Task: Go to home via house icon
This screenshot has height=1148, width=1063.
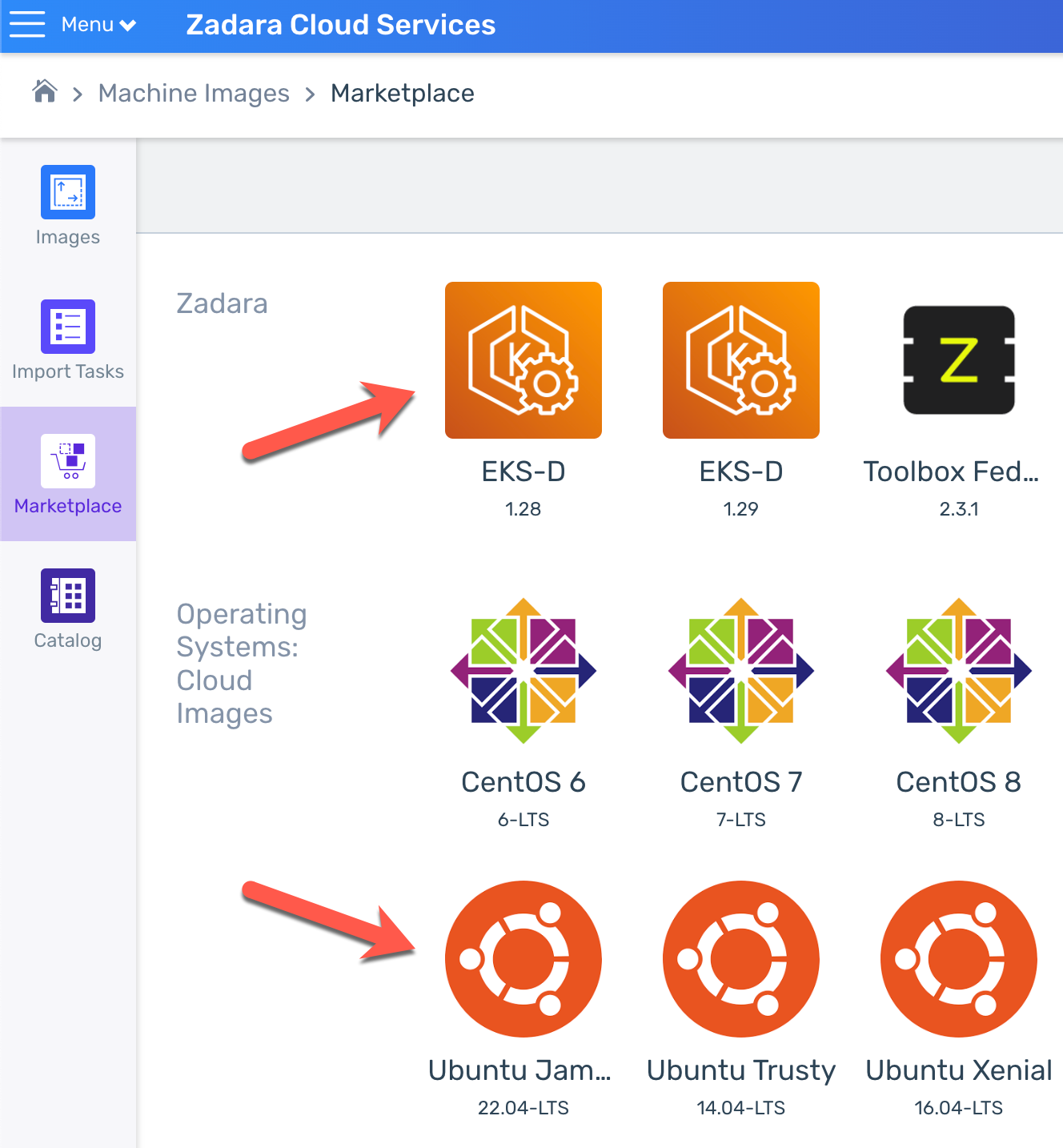Action: click(x=45, y=92)
